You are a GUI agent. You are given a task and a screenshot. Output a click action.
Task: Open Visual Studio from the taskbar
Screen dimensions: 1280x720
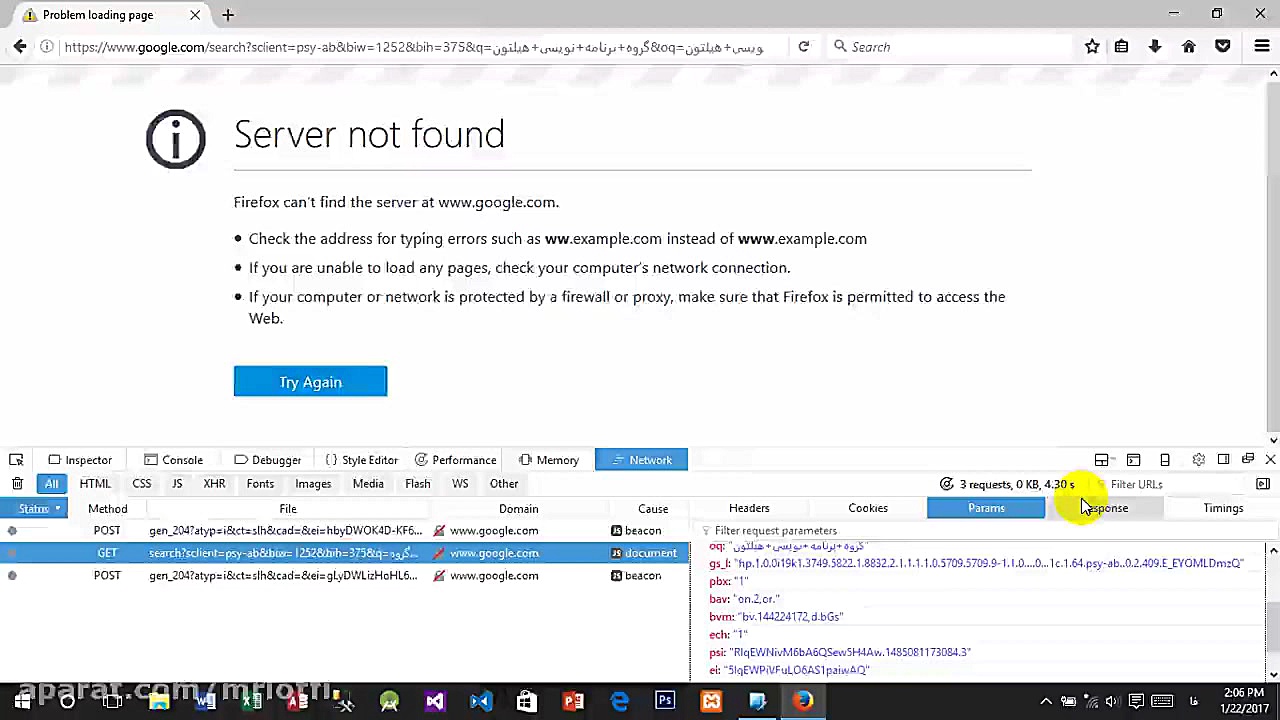[435, 701]
